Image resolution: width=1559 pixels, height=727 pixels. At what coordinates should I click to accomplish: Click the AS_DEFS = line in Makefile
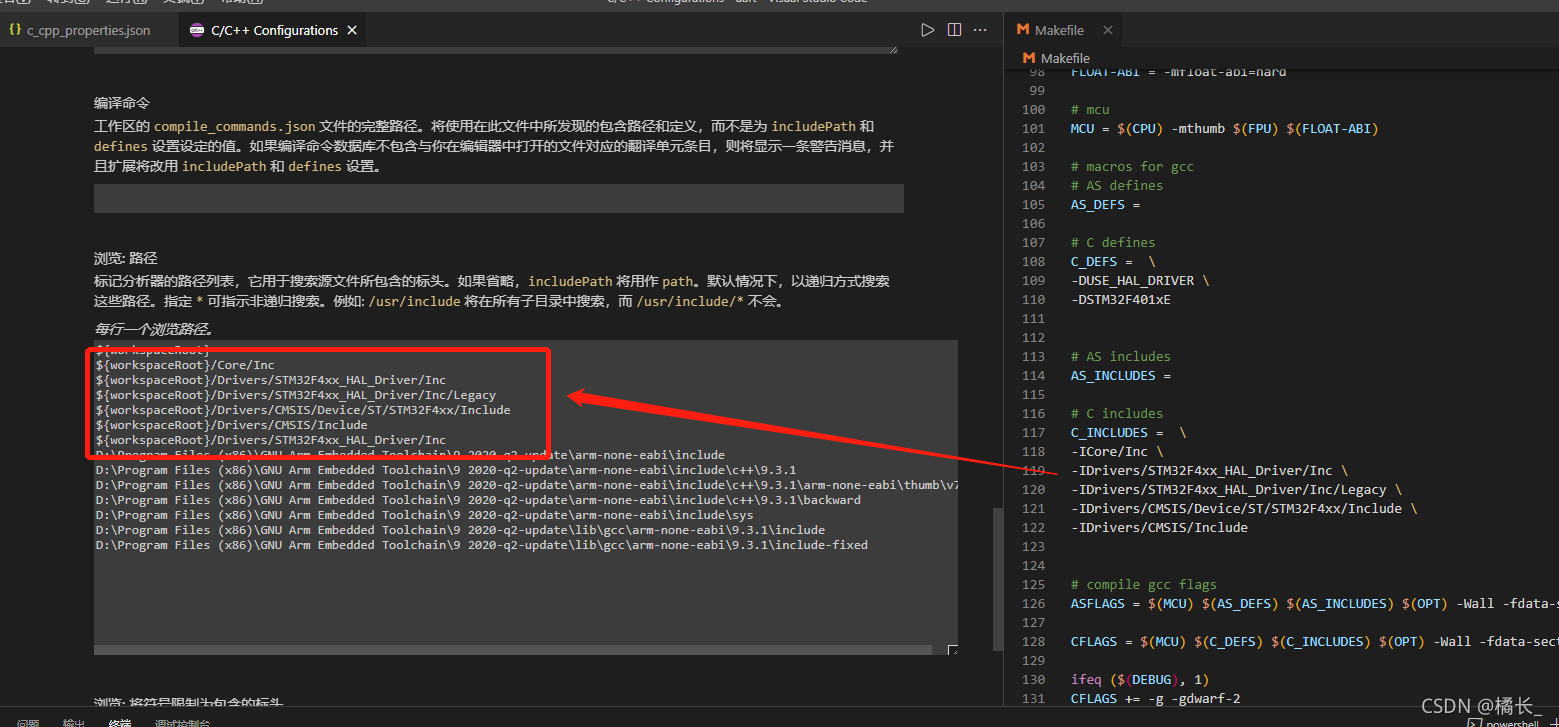(1105, 204)
